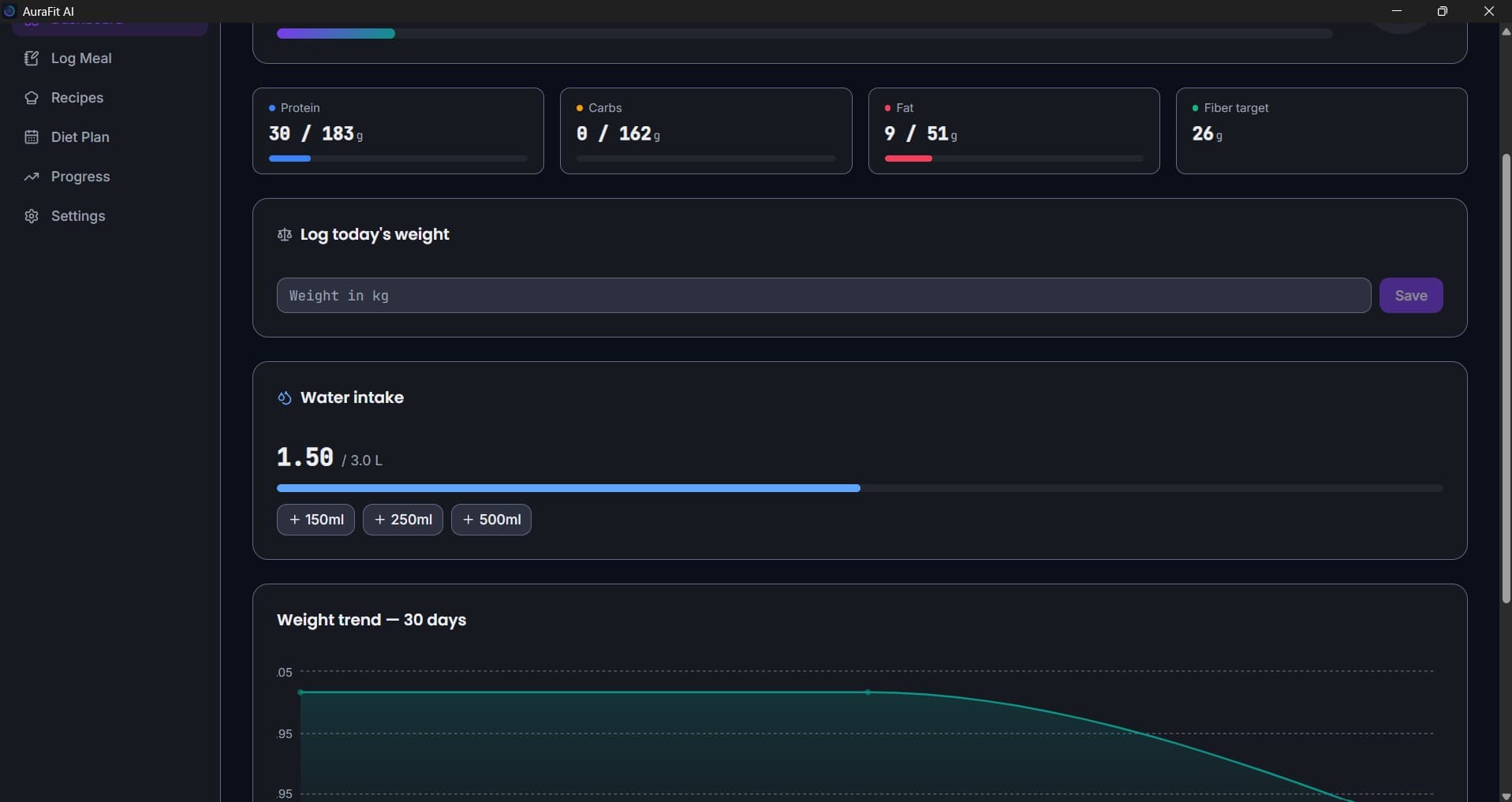Viewport: 1512px width, 802px height.
Task: Click the scroll down arrow
Action: tap(1506, 795)
